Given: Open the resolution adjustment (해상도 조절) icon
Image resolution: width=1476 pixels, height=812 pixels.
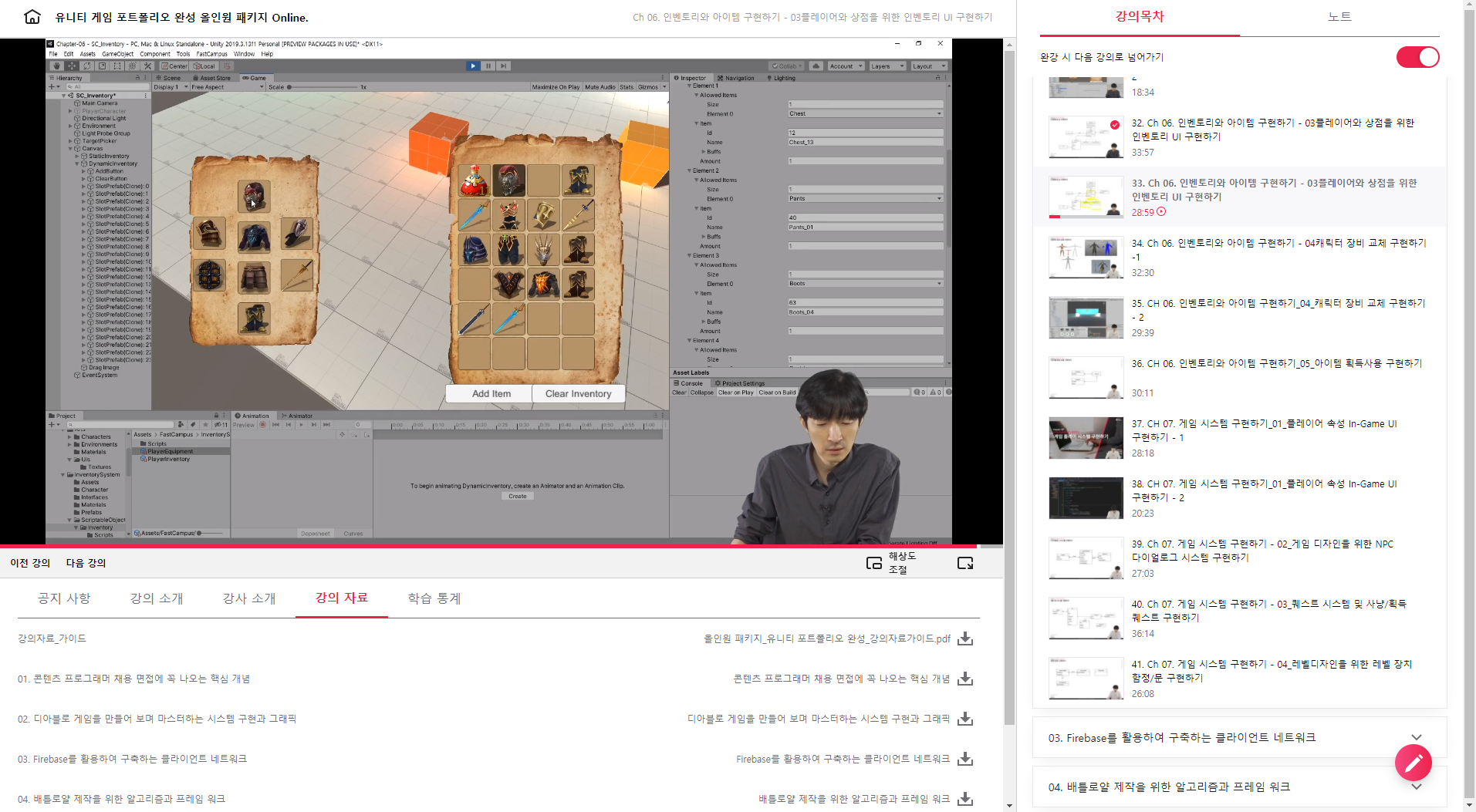Looking at the screenshot, I should click(x=874, y=563).
